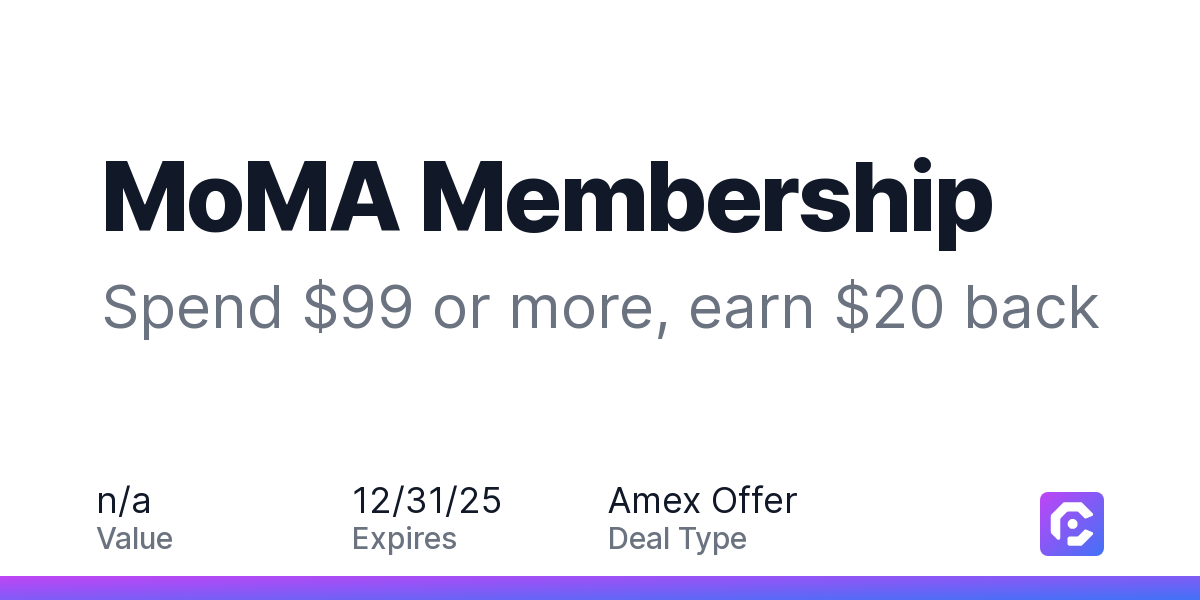The width and height of the screenshot is (1200, 600).
Task: Click the word Membership in title
Action: [x=706, y=200]
